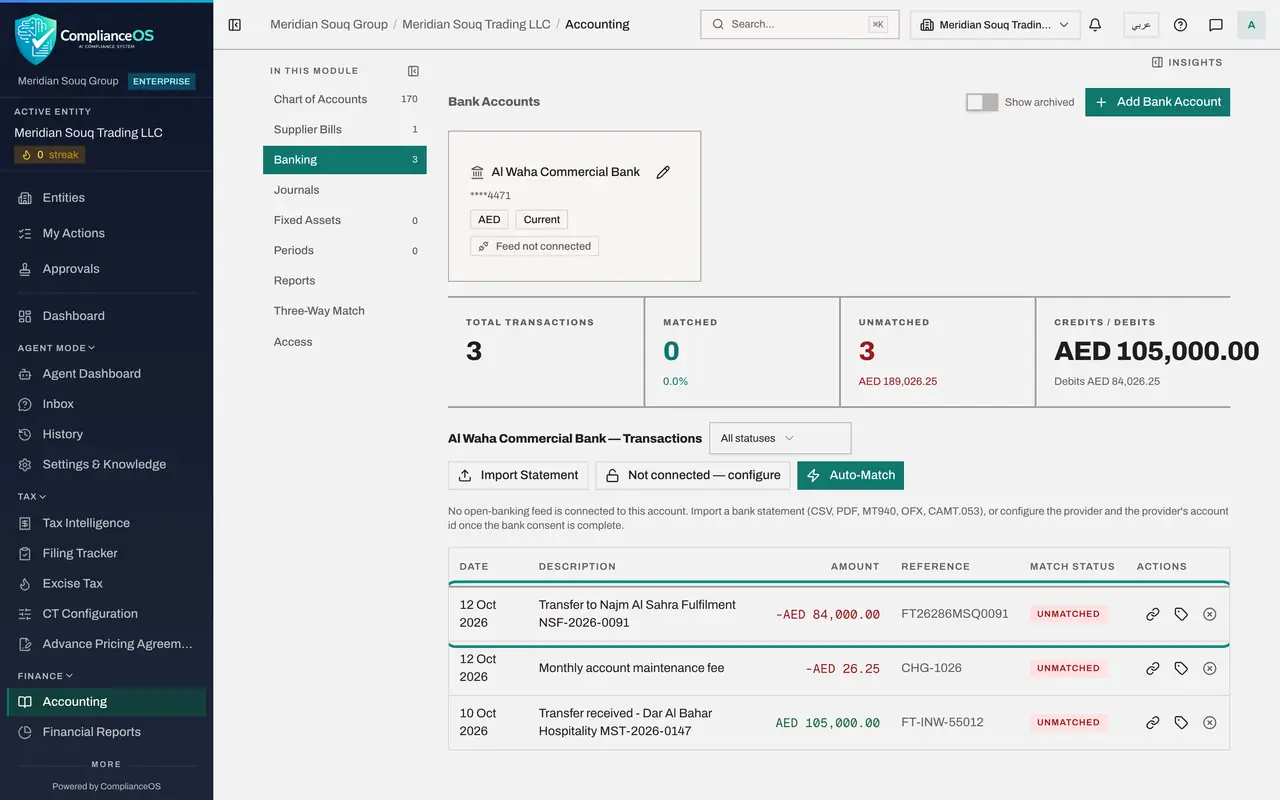Open the chat messages icon
Image resolution: width=1280 pixels, height=800 pixels.
(x=1216, y=25)
